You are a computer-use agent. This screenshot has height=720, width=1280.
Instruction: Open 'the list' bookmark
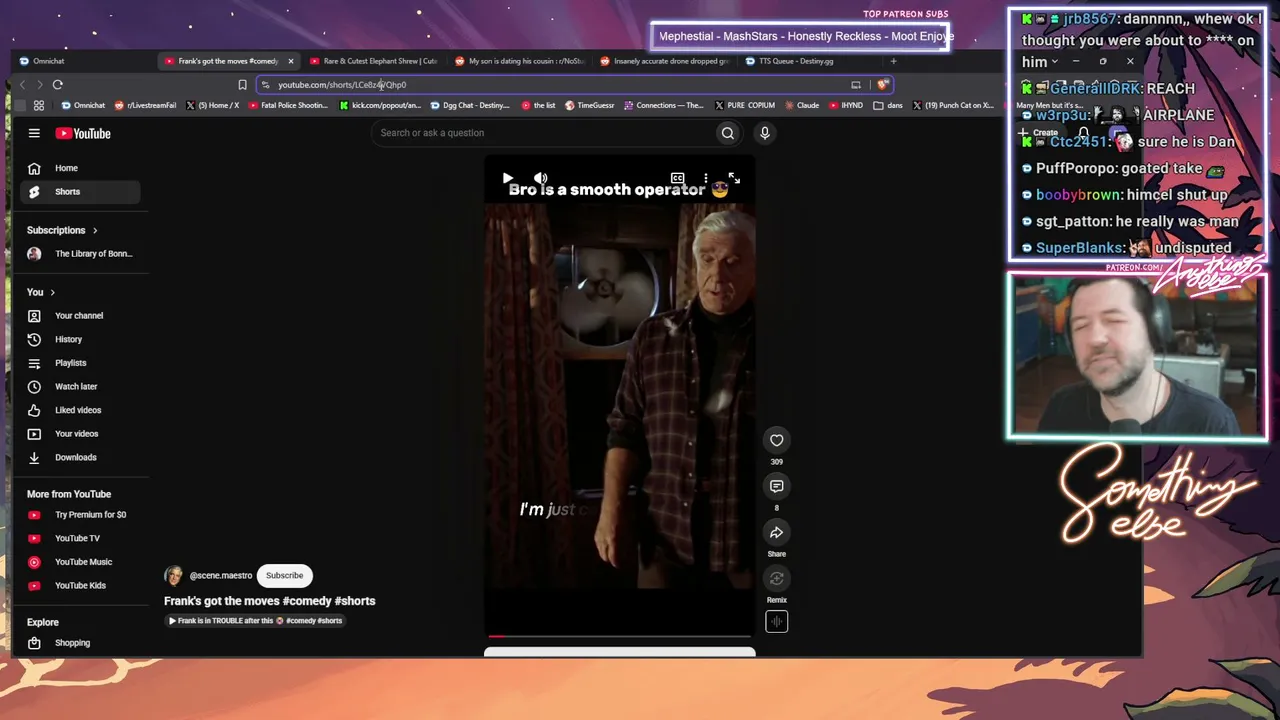tap(538, 105)
